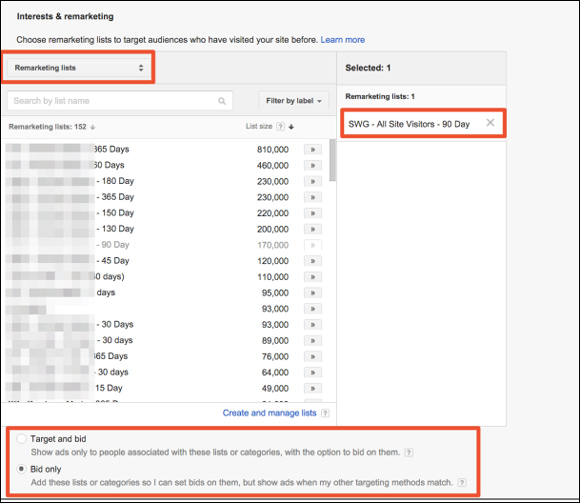Click the 49,000 list size value
580x503 pixels.
pyautogui.click(x=275, y=388)
